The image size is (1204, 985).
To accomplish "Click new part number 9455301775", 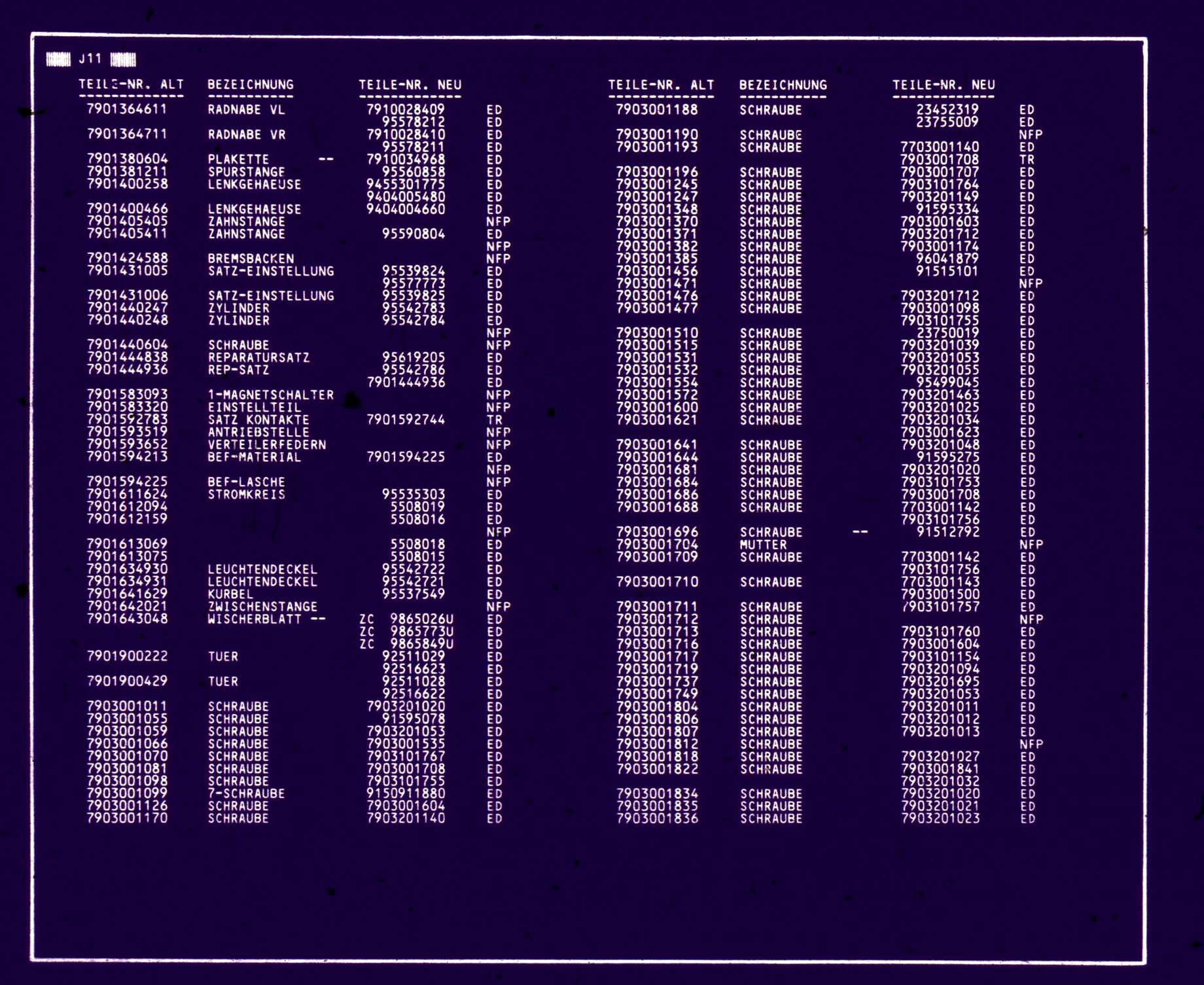I will tap(406, 184).
